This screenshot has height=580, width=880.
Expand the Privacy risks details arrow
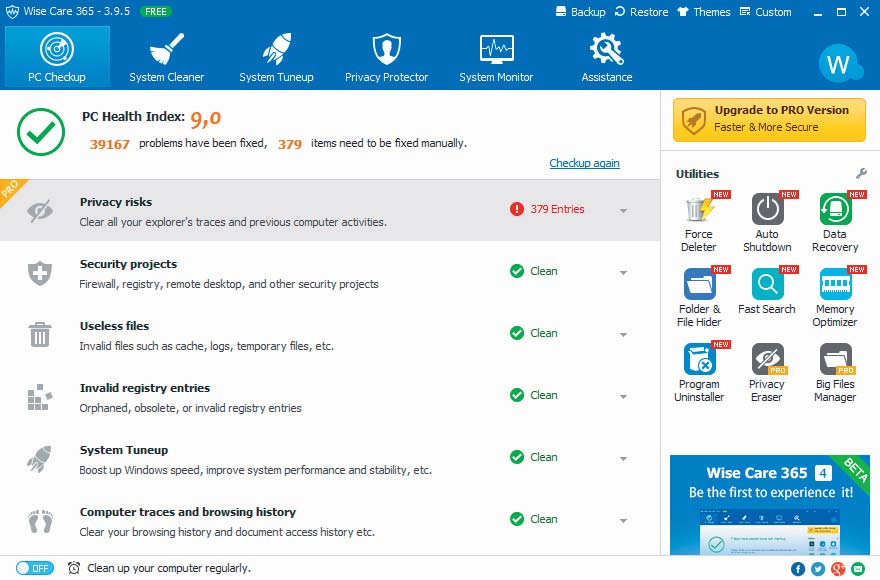(623, 211)
